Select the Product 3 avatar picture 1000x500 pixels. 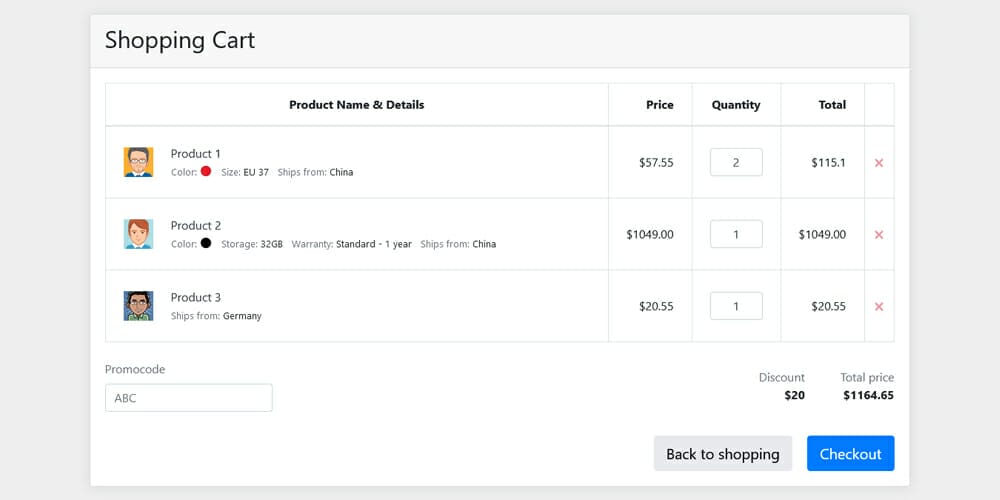138,306
